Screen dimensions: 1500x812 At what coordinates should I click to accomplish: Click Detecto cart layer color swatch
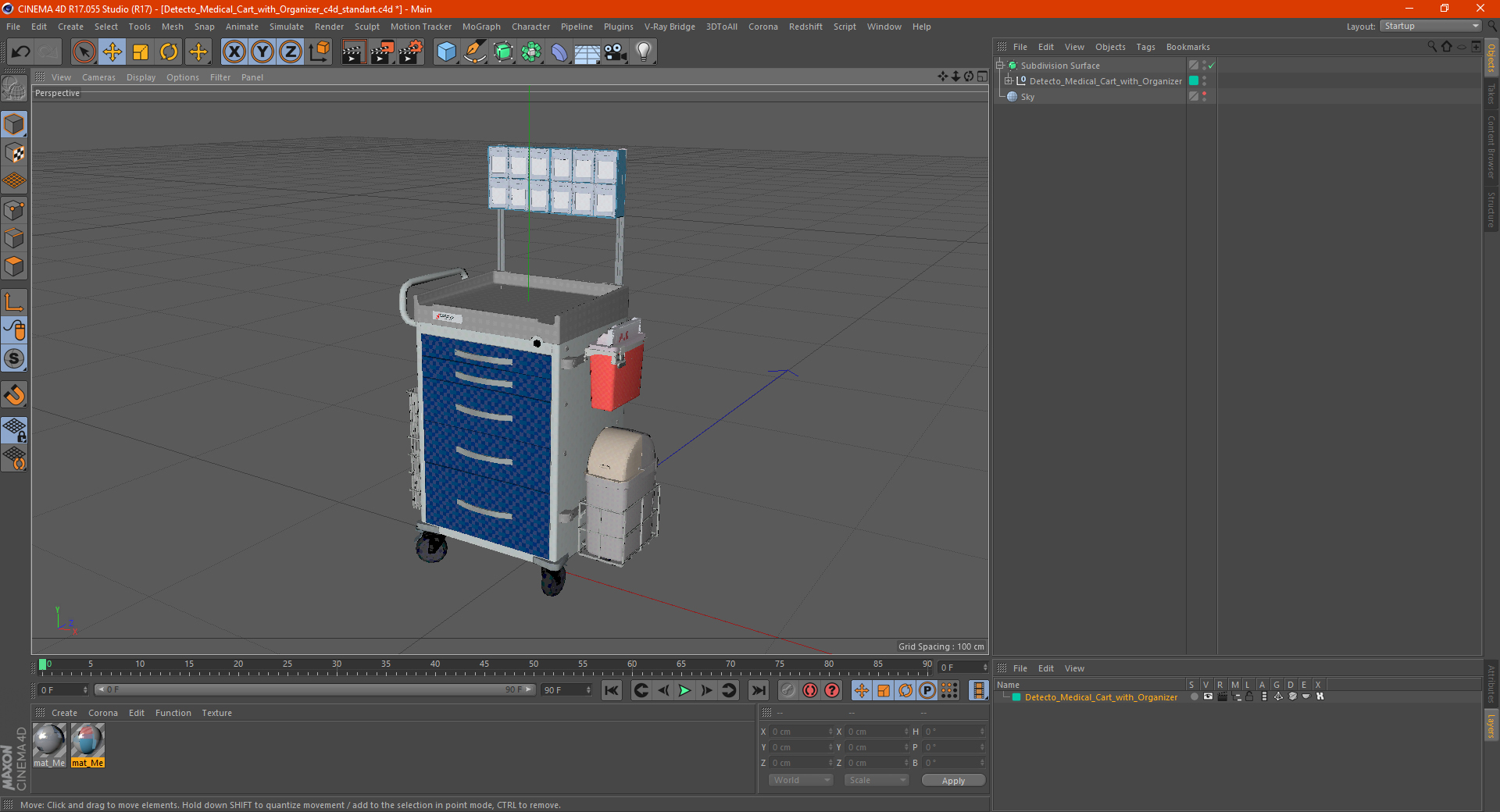pos(1194,80)
